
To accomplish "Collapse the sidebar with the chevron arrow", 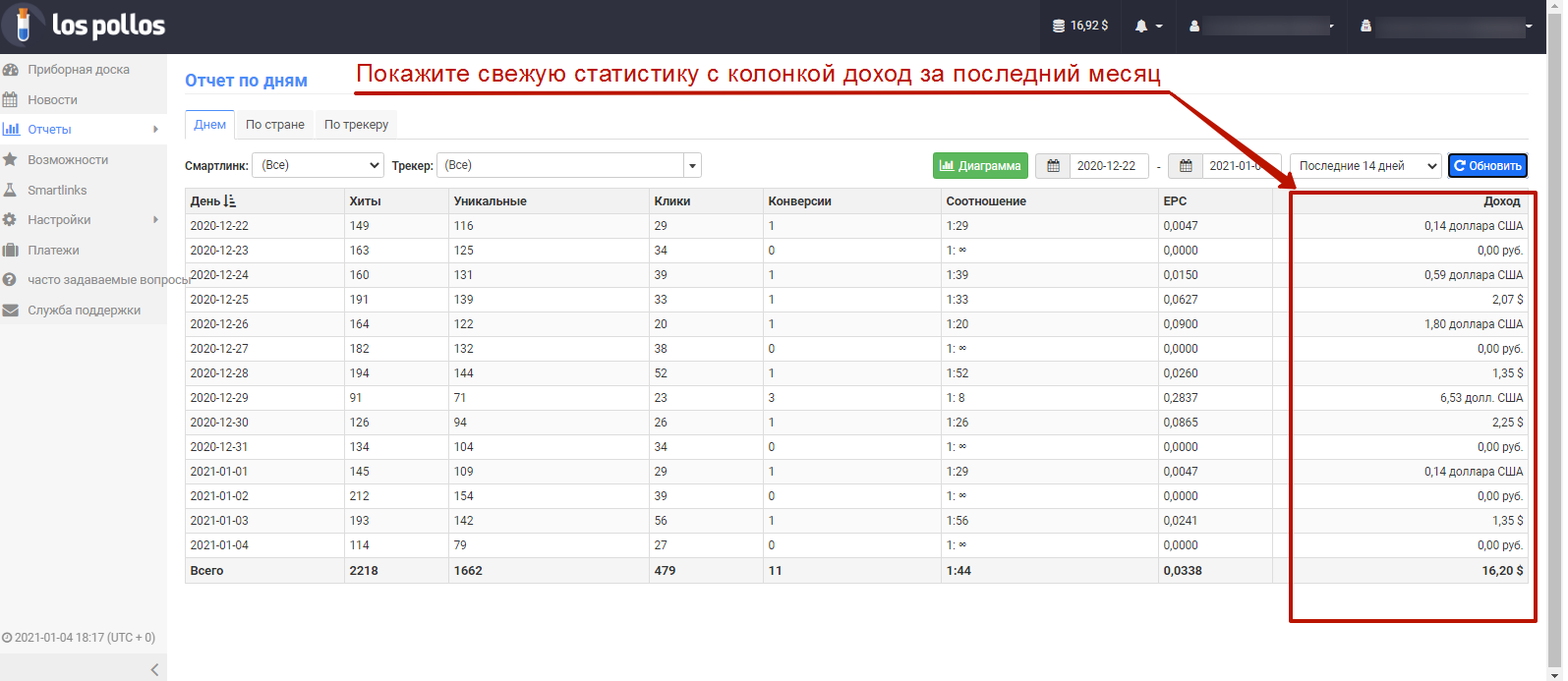I will 154,669.
